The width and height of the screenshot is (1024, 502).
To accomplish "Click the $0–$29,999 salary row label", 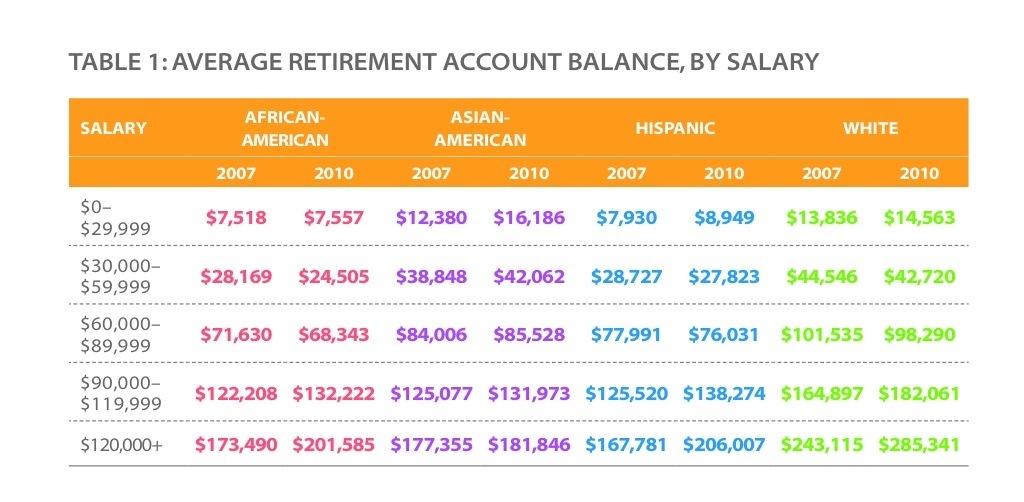I will 113,217.
